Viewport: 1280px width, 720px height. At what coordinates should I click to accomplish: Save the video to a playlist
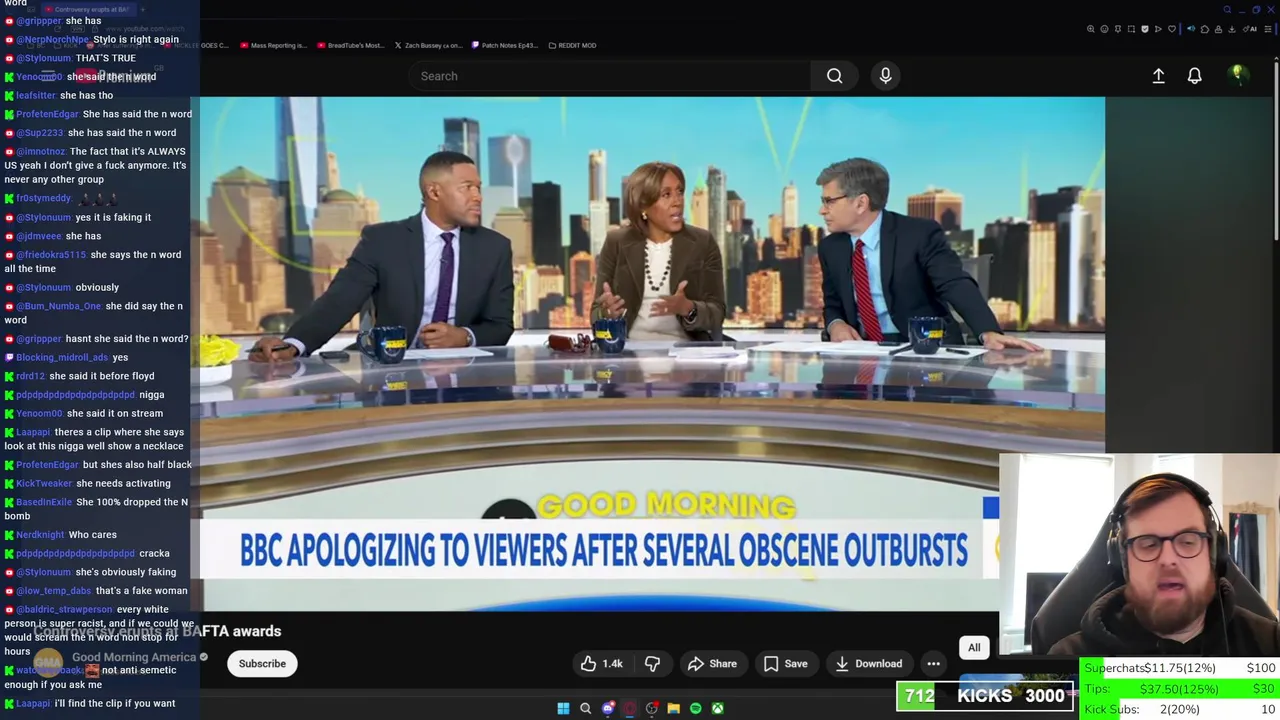click(785, 664)
